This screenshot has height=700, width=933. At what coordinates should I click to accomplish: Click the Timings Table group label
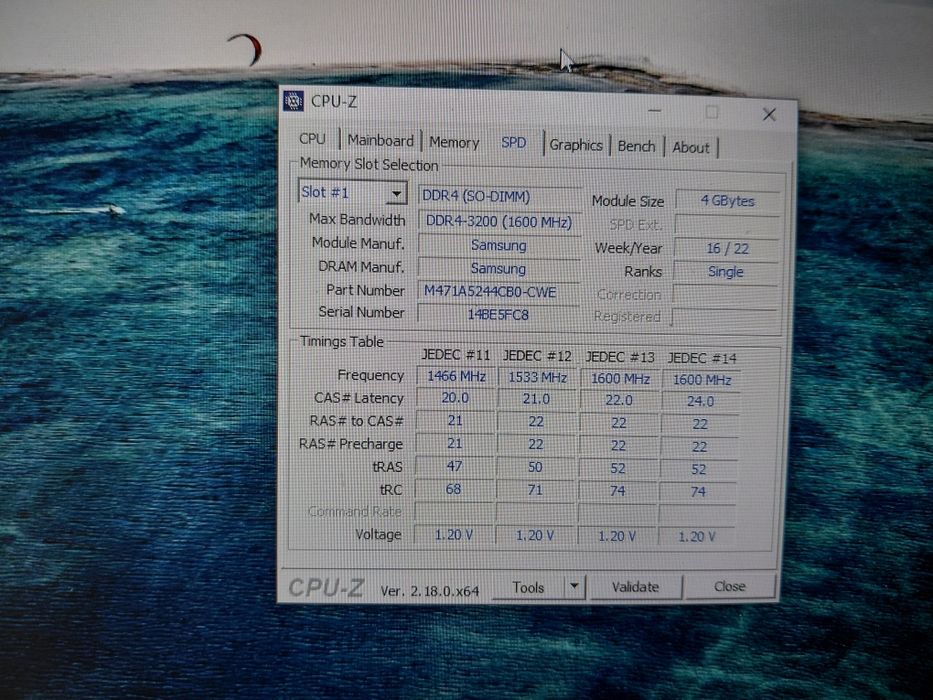tap(342, 342)
